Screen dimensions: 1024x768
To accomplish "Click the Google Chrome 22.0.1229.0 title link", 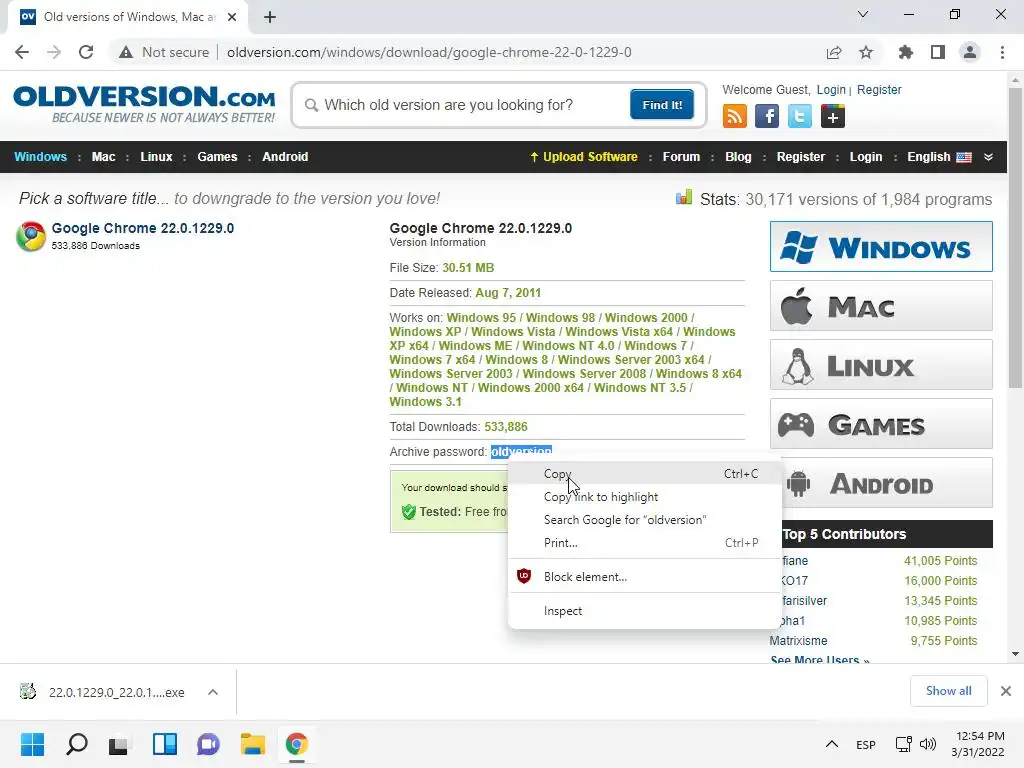I will point(142,228).
